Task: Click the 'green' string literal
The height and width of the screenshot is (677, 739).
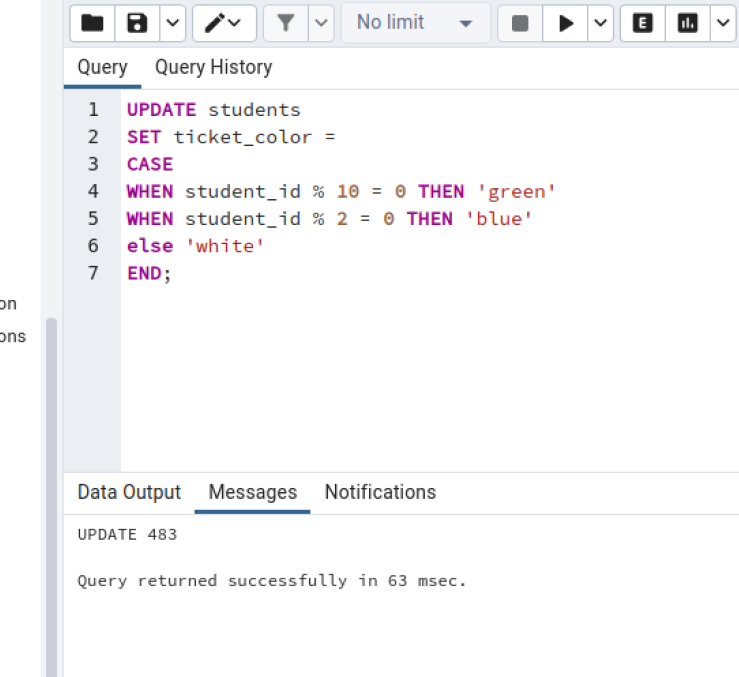Action: click(516, 192)
